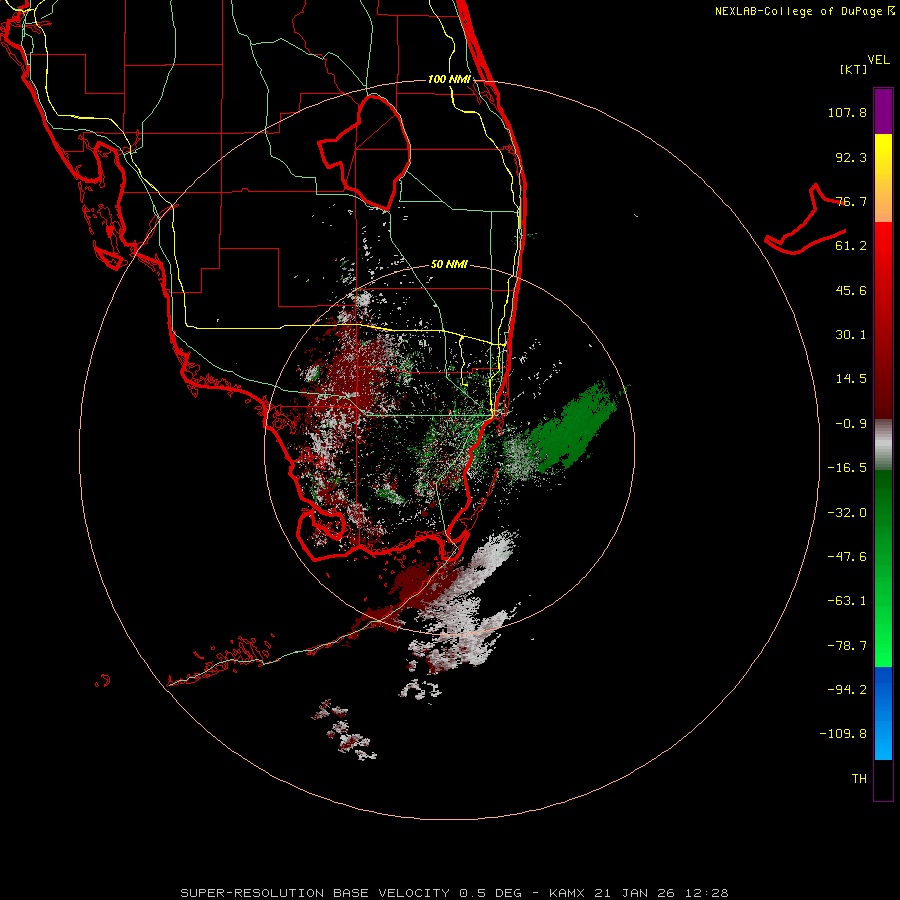Viewport: 900px width, 900px height.
Task: Click the 107.8 legend value
Action: tap(847, 112)
